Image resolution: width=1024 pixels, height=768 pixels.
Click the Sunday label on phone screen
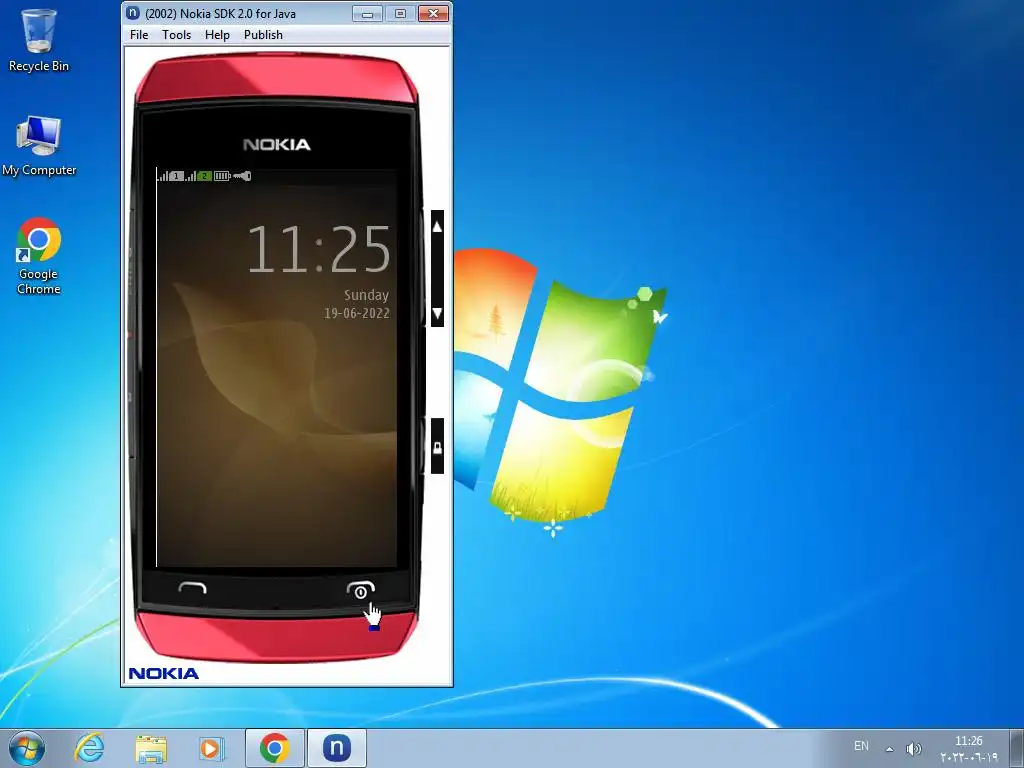[366, 295]
